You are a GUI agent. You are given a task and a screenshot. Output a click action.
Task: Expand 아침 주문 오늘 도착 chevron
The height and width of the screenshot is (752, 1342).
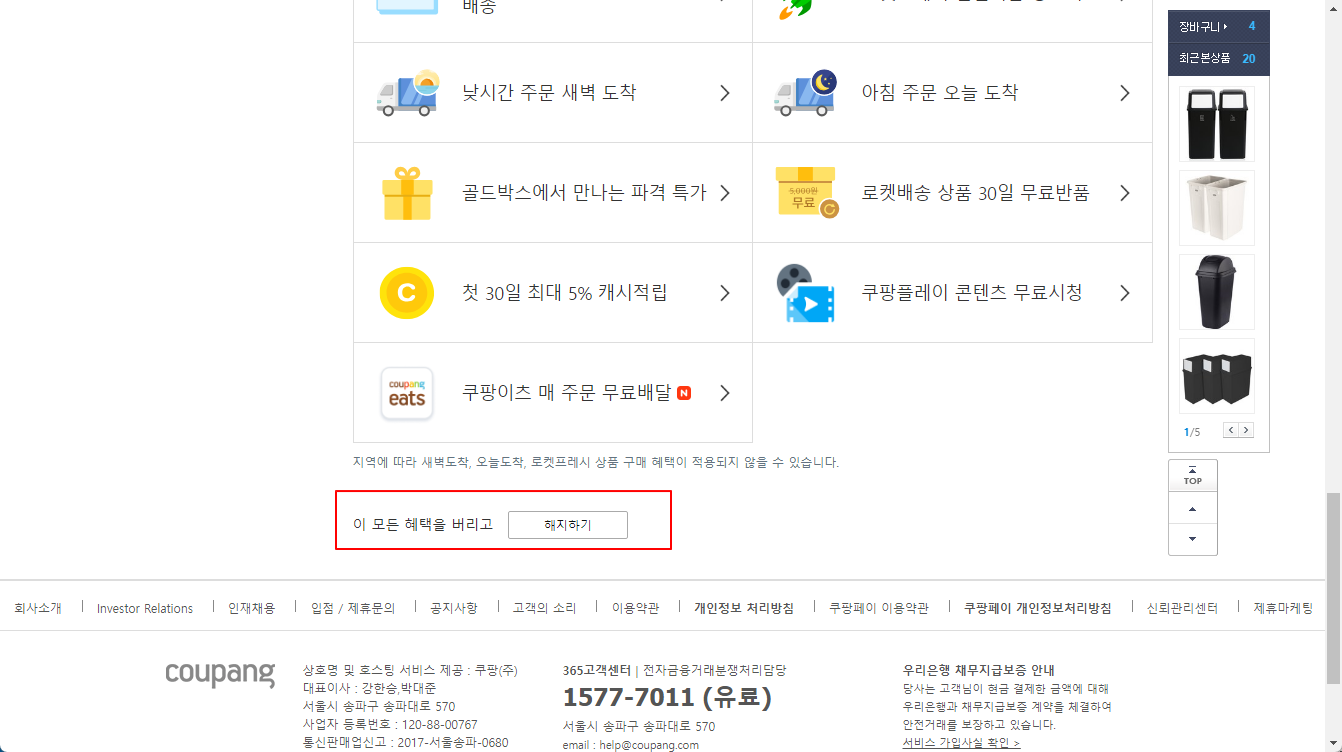pyautogui.click(x=1125, y=93)
